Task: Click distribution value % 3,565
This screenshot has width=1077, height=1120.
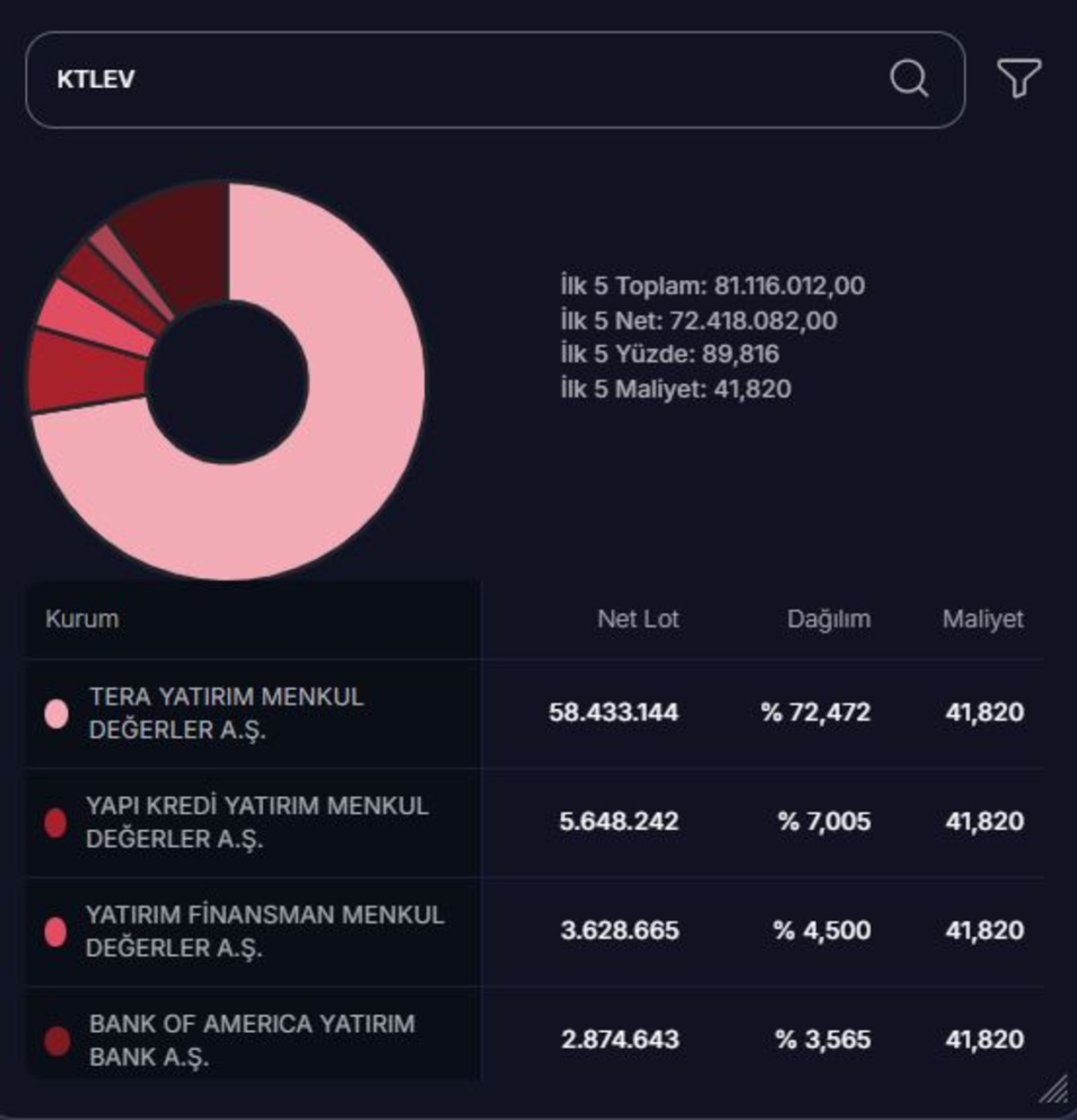Action: click(x=823, y=1040)
